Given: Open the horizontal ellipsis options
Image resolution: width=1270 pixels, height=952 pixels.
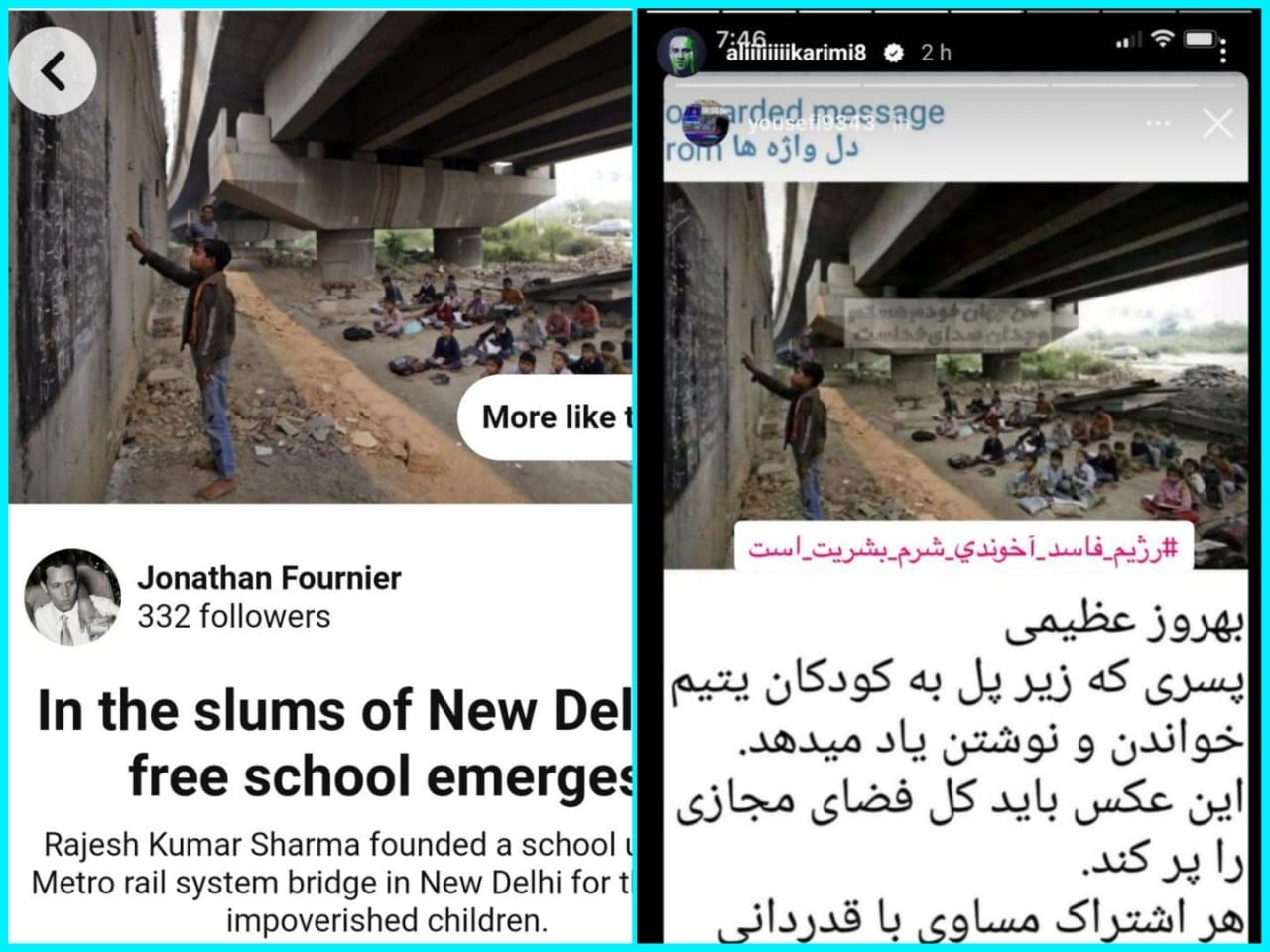Looking at the screenshot, I should 1158,124.
